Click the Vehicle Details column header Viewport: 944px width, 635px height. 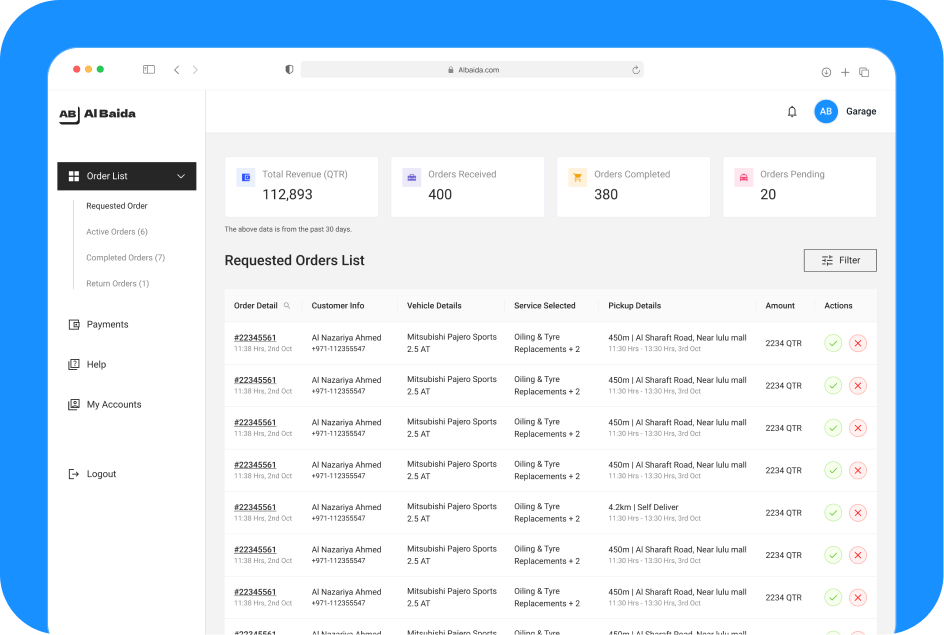[434, 306]
